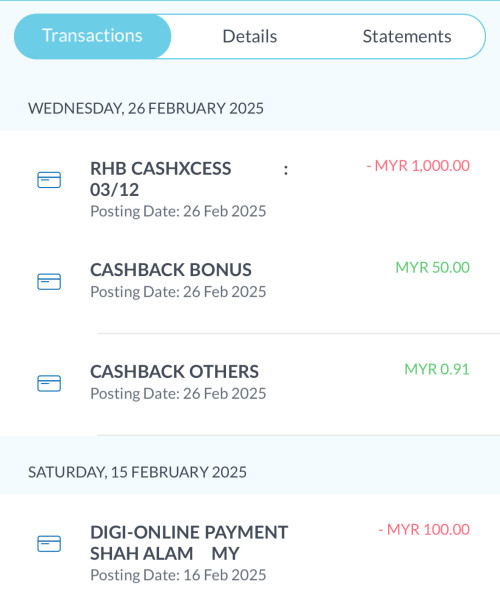Tap card icon beside CASHBACK BONUS
Screen dimensions: 500x592
49,282
